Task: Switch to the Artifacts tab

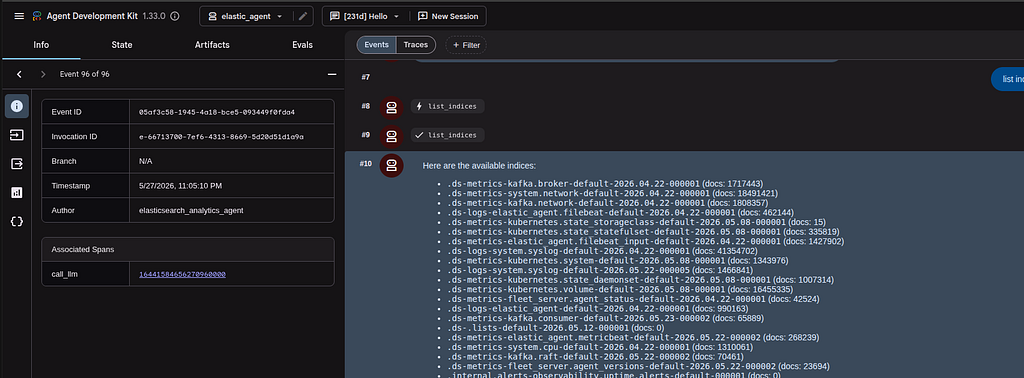Action: pos(212,45)
